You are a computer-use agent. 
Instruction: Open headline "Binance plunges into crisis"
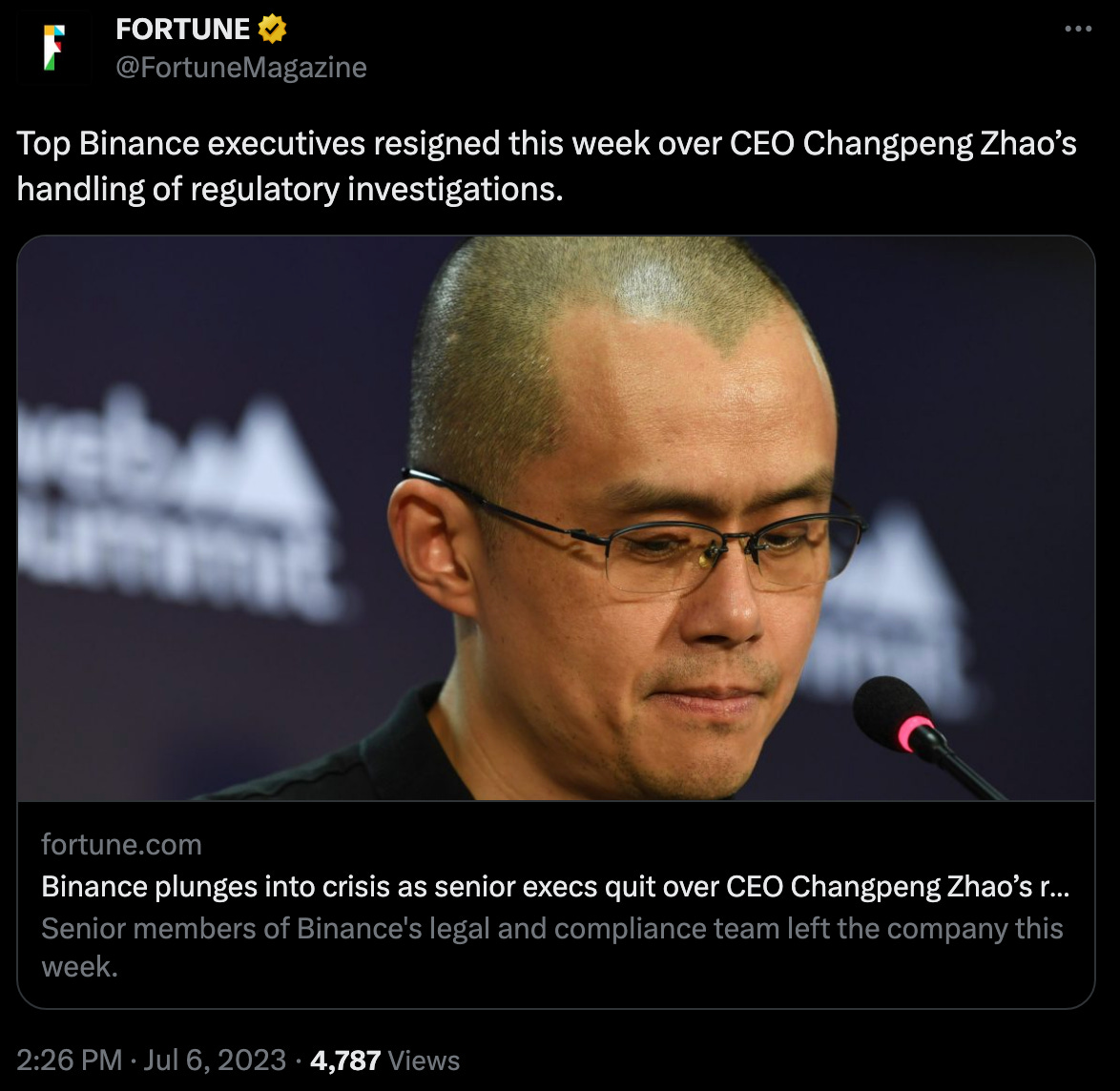coord(555,886)
